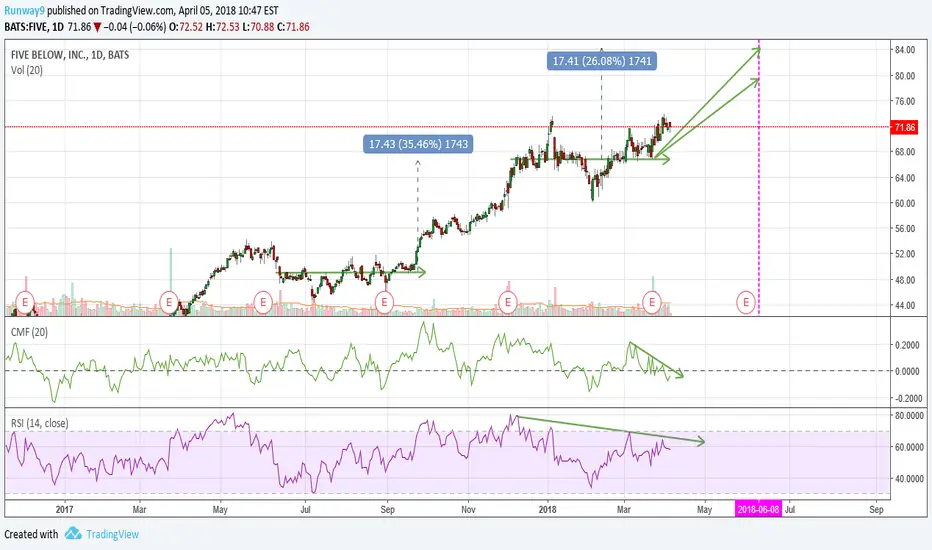Click the 84.00 price axis label

(905, 50)
